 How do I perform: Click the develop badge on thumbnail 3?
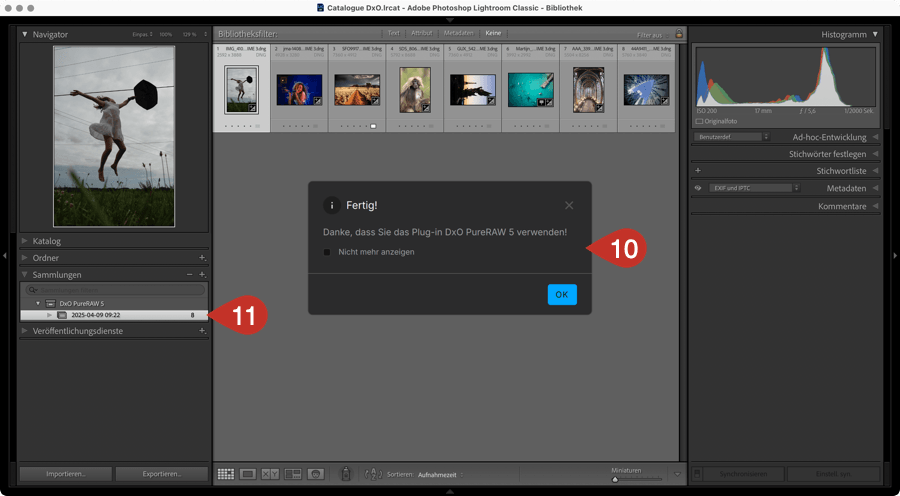coord(375,101)
